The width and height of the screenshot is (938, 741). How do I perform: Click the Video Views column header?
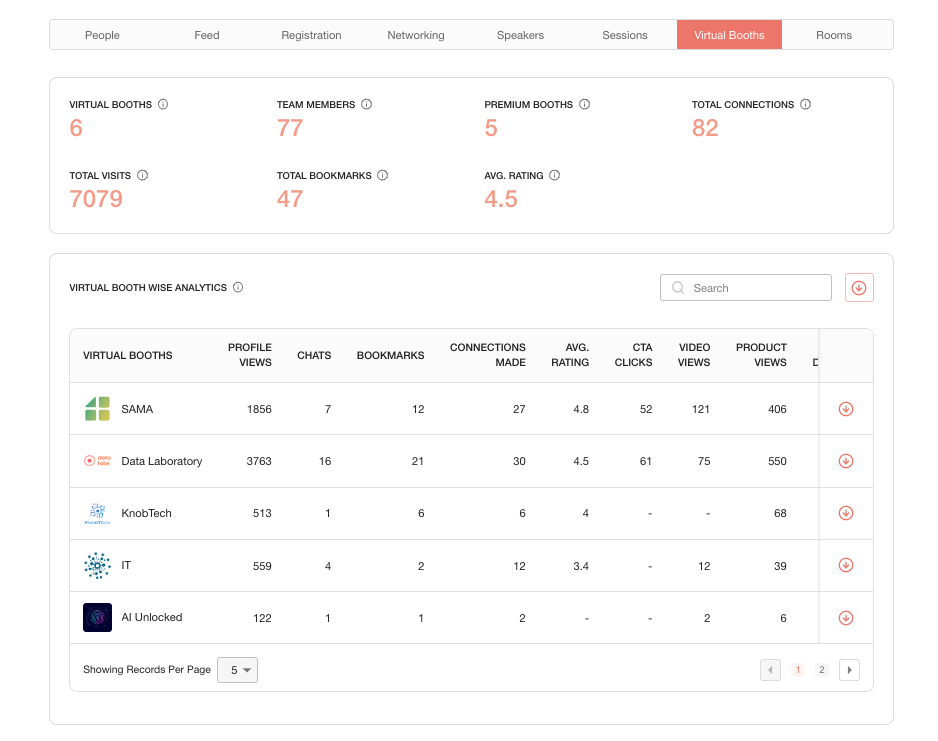point(694,355)
